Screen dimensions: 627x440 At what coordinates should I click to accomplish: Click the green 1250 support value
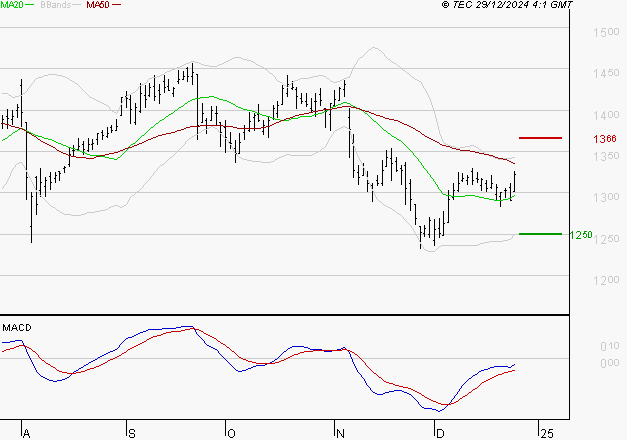581,235
